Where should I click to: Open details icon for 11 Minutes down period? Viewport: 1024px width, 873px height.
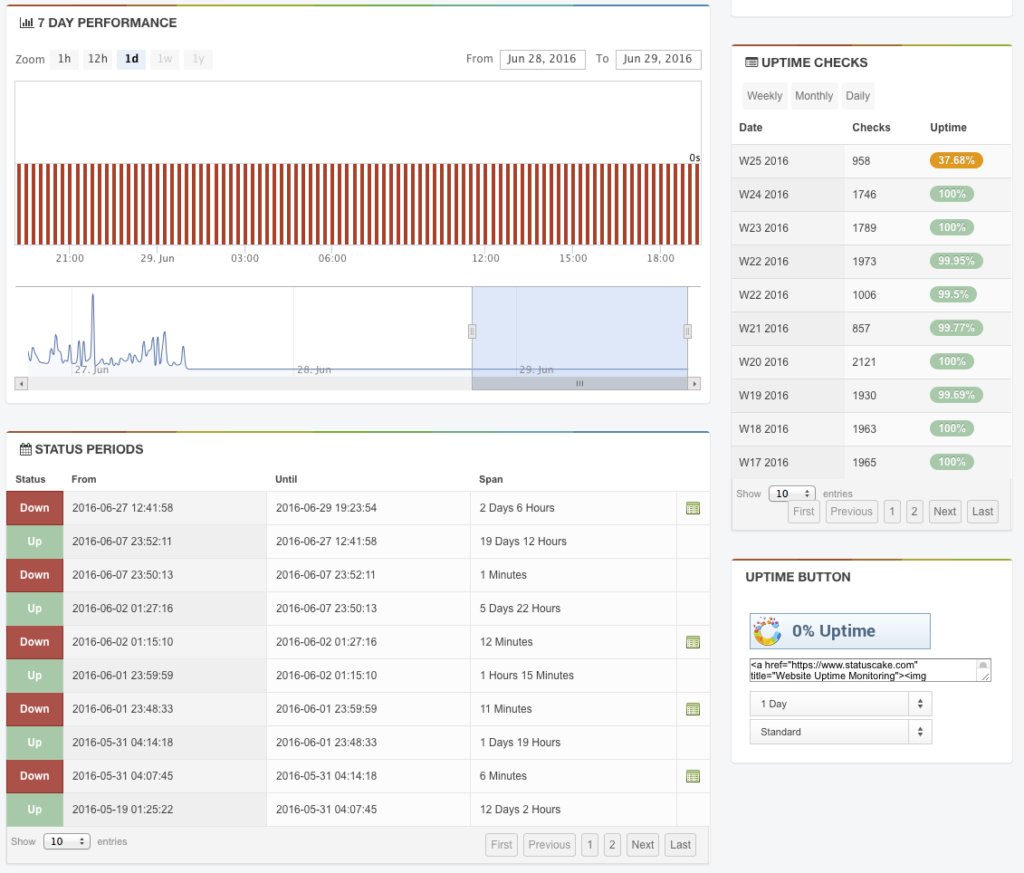[x=693, y=709]
